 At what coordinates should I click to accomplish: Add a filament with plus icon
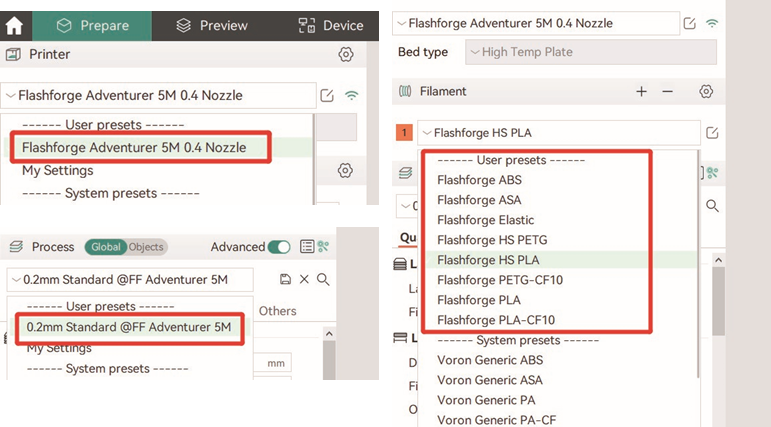point(641,92)
